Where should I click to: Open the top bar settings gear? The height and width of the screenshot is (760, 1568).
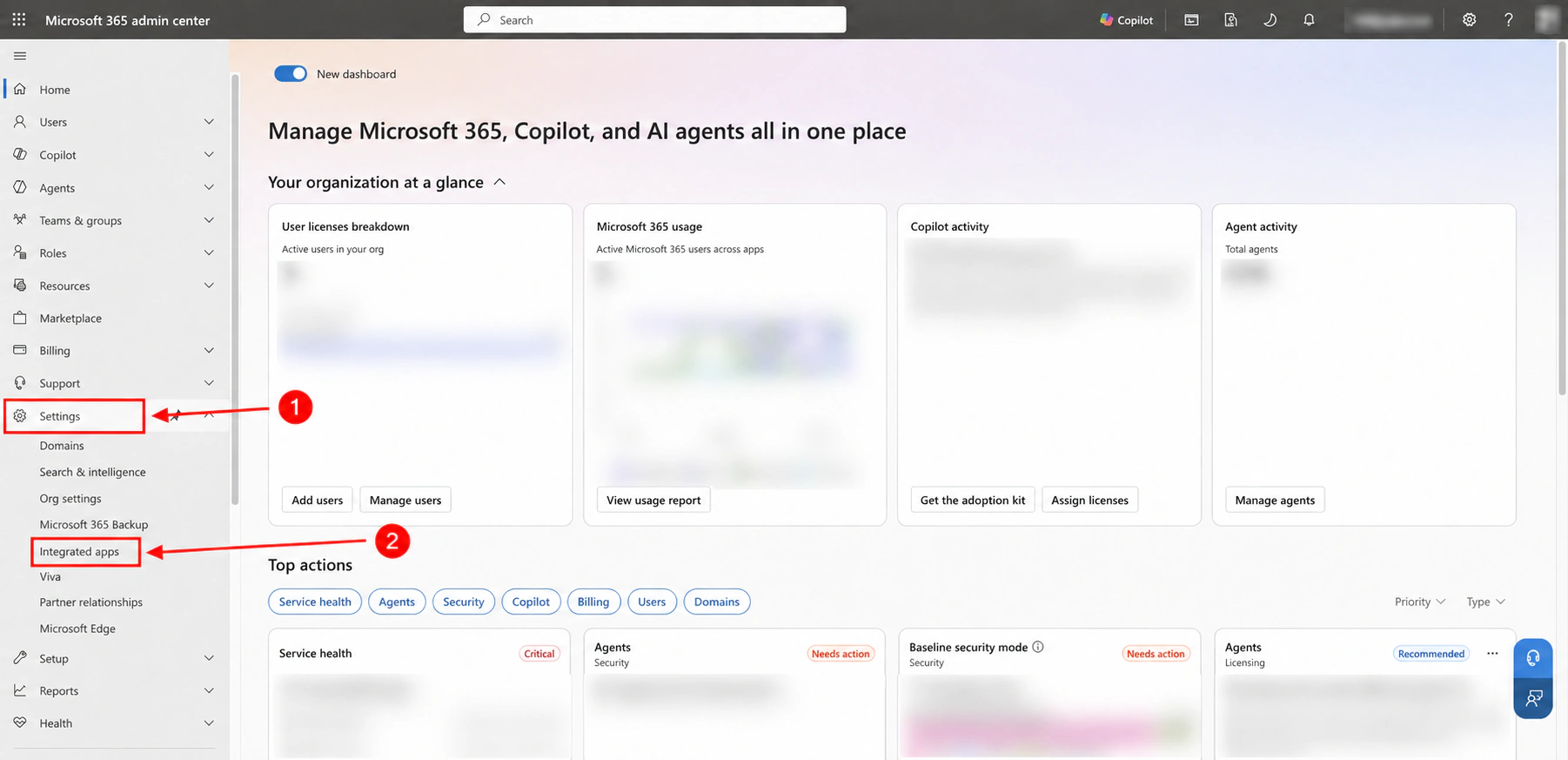tap(1469, 20)
